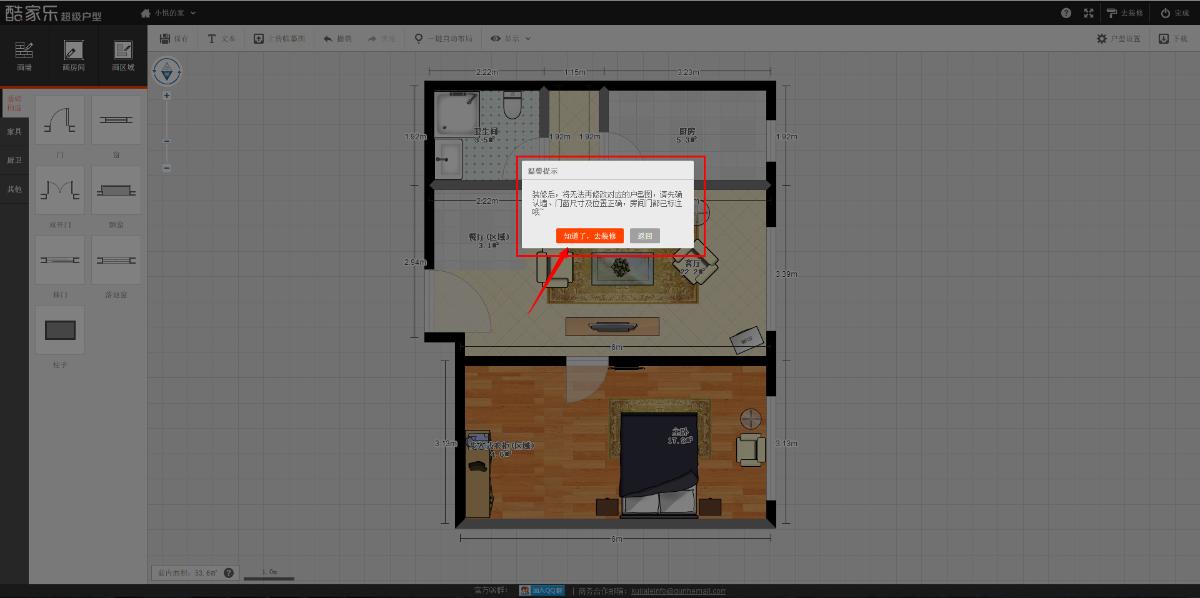
Task: Click the fullscreen icon in top bar
Action: (1088, 13)
